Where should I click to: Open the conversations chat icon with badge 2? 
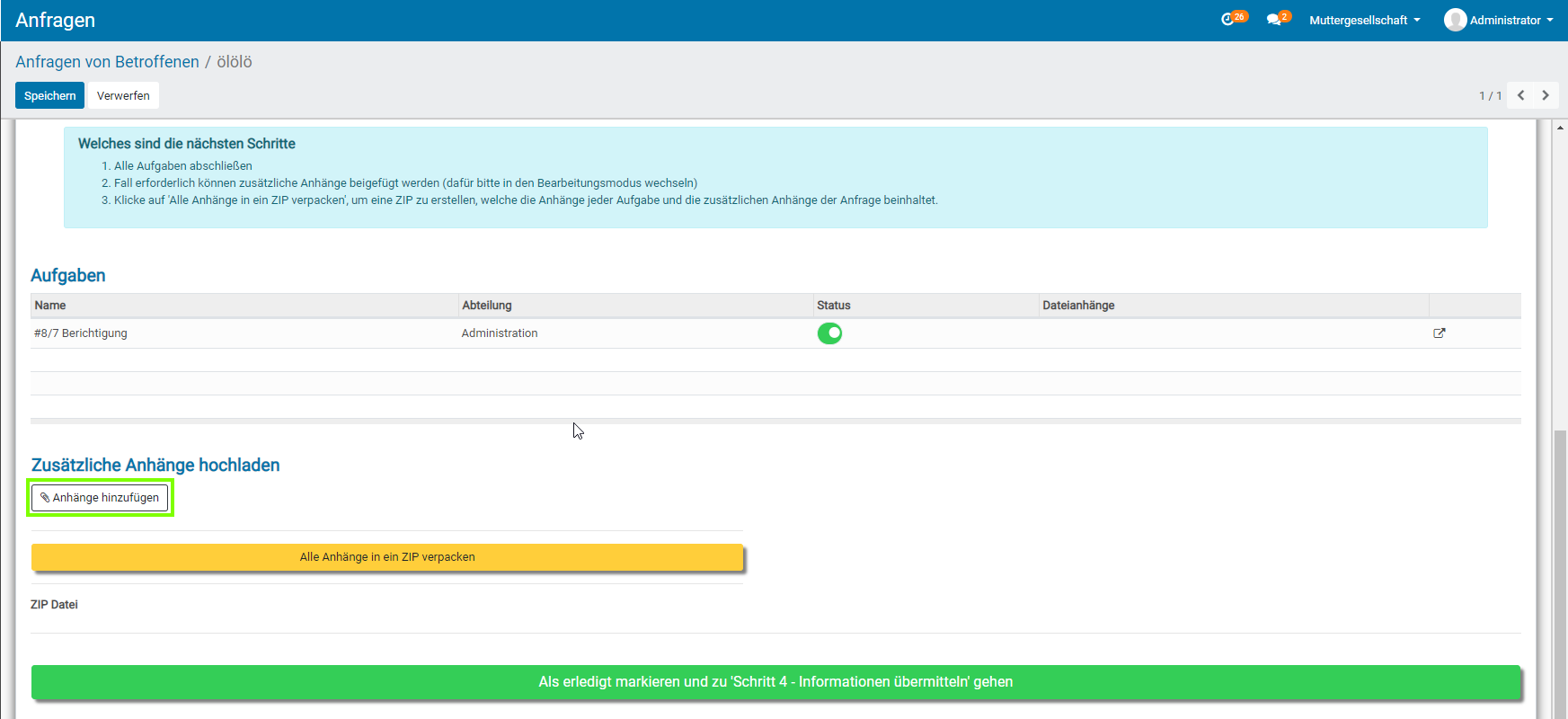coord(1273,20)
